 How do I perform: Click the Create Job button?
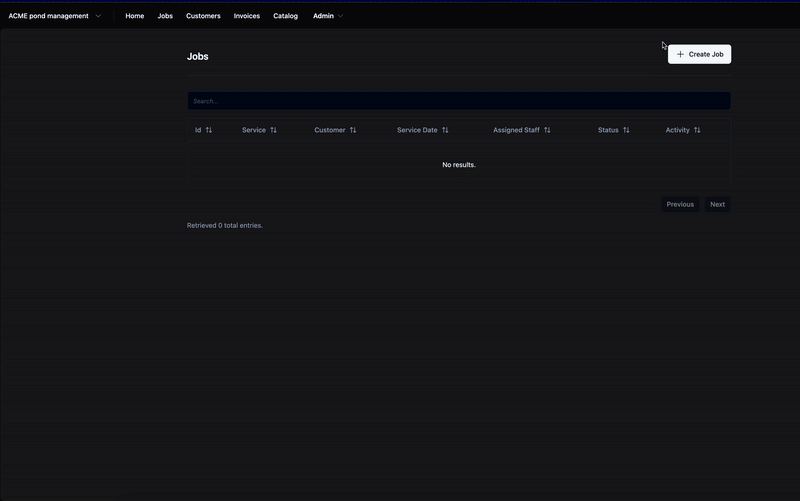(699, 54)
